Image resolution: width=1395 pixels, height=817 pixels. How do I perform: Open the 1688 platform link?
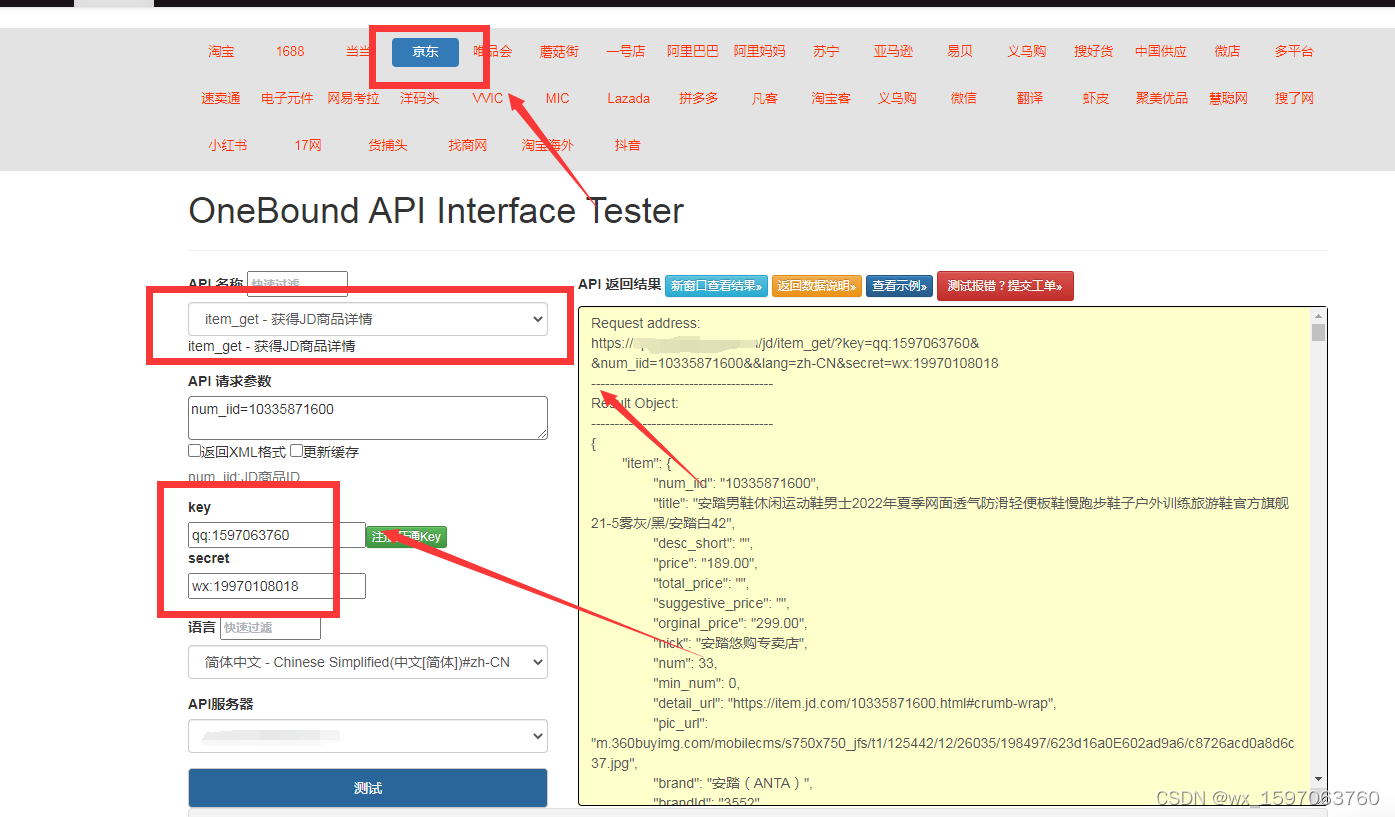tap(290, 51)
